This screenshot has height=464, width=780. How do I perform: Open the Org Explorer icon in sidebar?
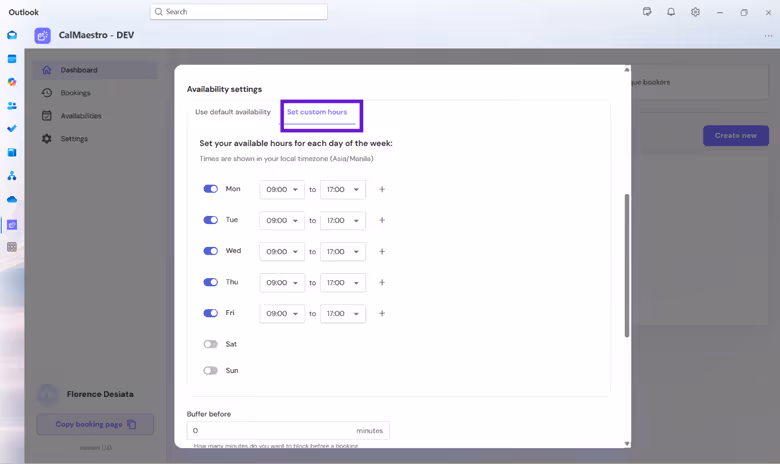(12, 176)
